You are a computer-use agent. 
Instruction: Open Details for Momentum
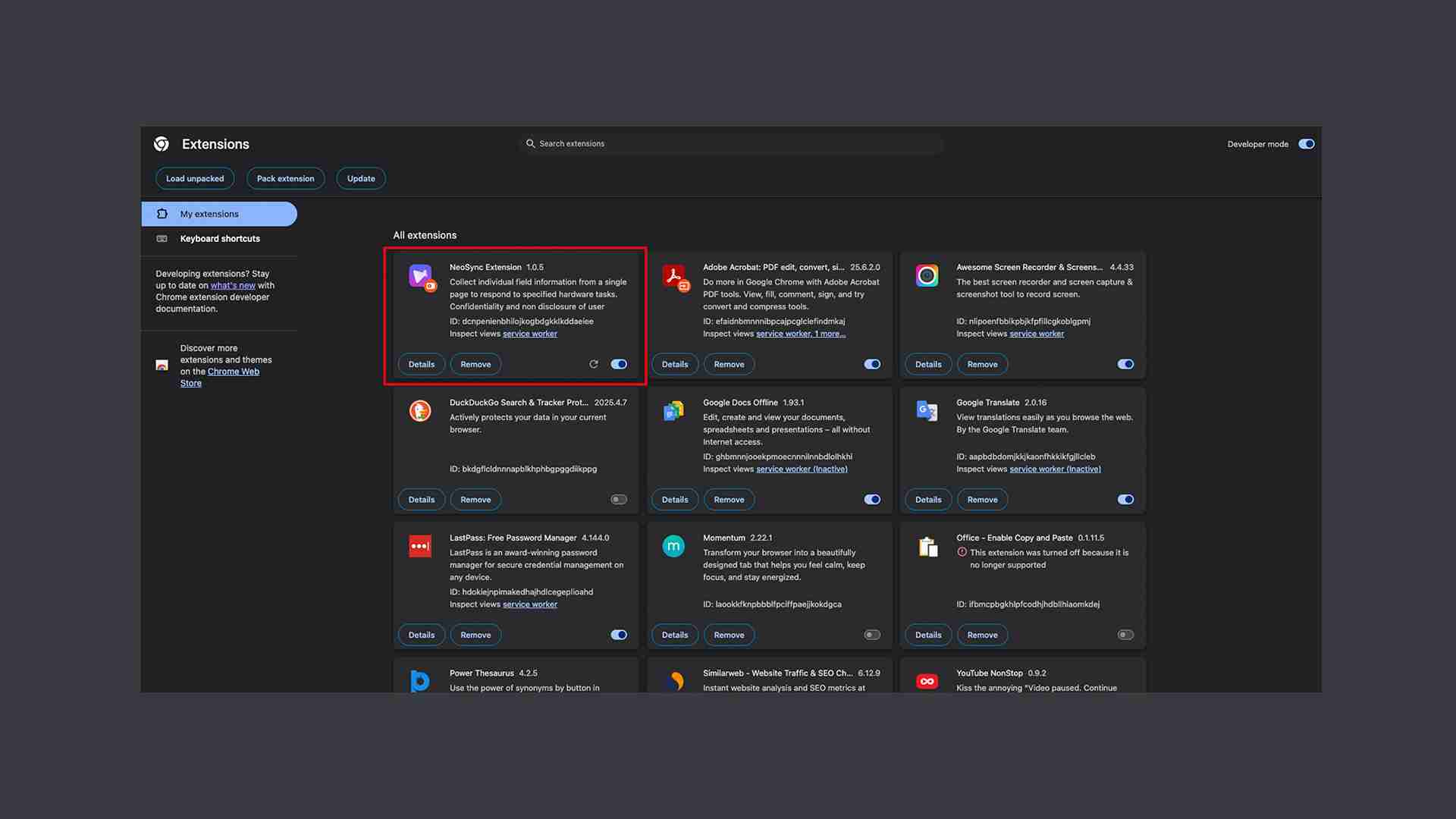click(x=675, y=635)
